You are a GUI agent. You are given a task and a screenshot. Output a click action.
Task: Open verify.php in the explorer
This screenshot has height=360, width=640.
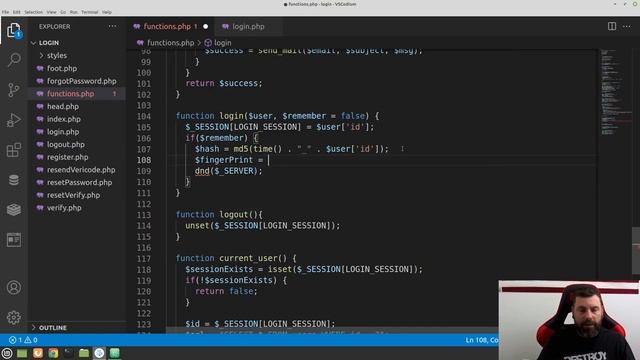click(64, 208)
